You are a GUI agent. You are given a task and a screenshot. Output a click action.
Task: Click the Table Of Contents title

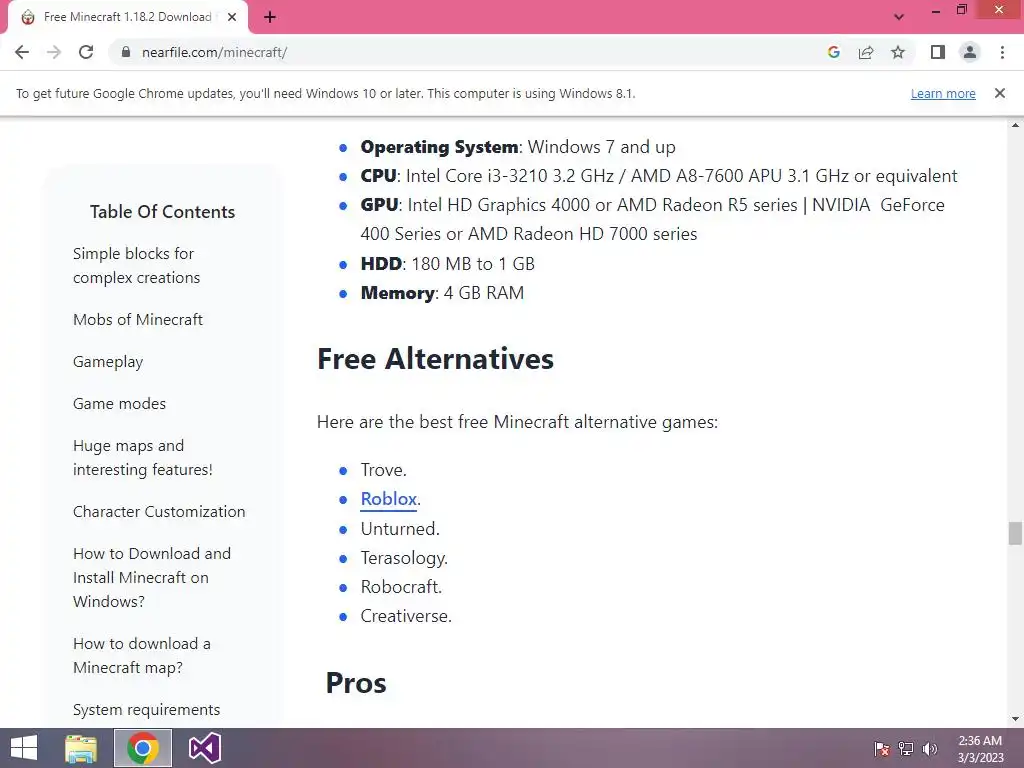click(x=163, y=212)
